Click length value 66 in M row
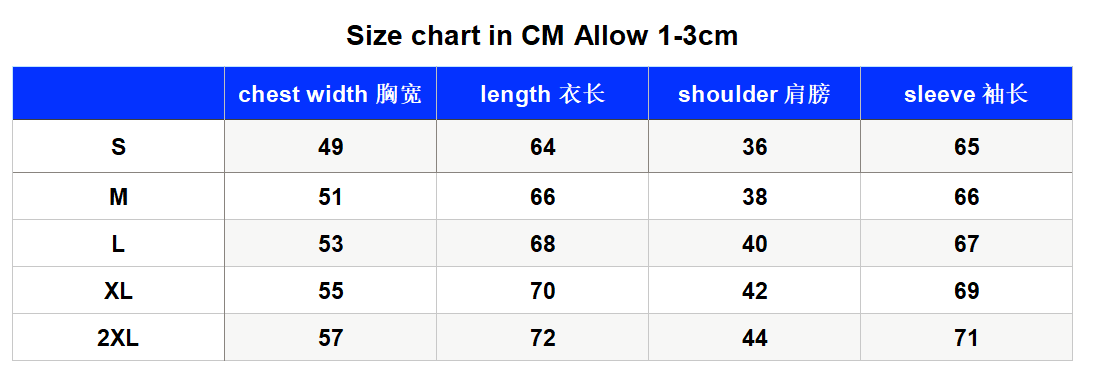Image resolution: width=1105 pixels, height=390 pixels. click(x=543, y=197)
